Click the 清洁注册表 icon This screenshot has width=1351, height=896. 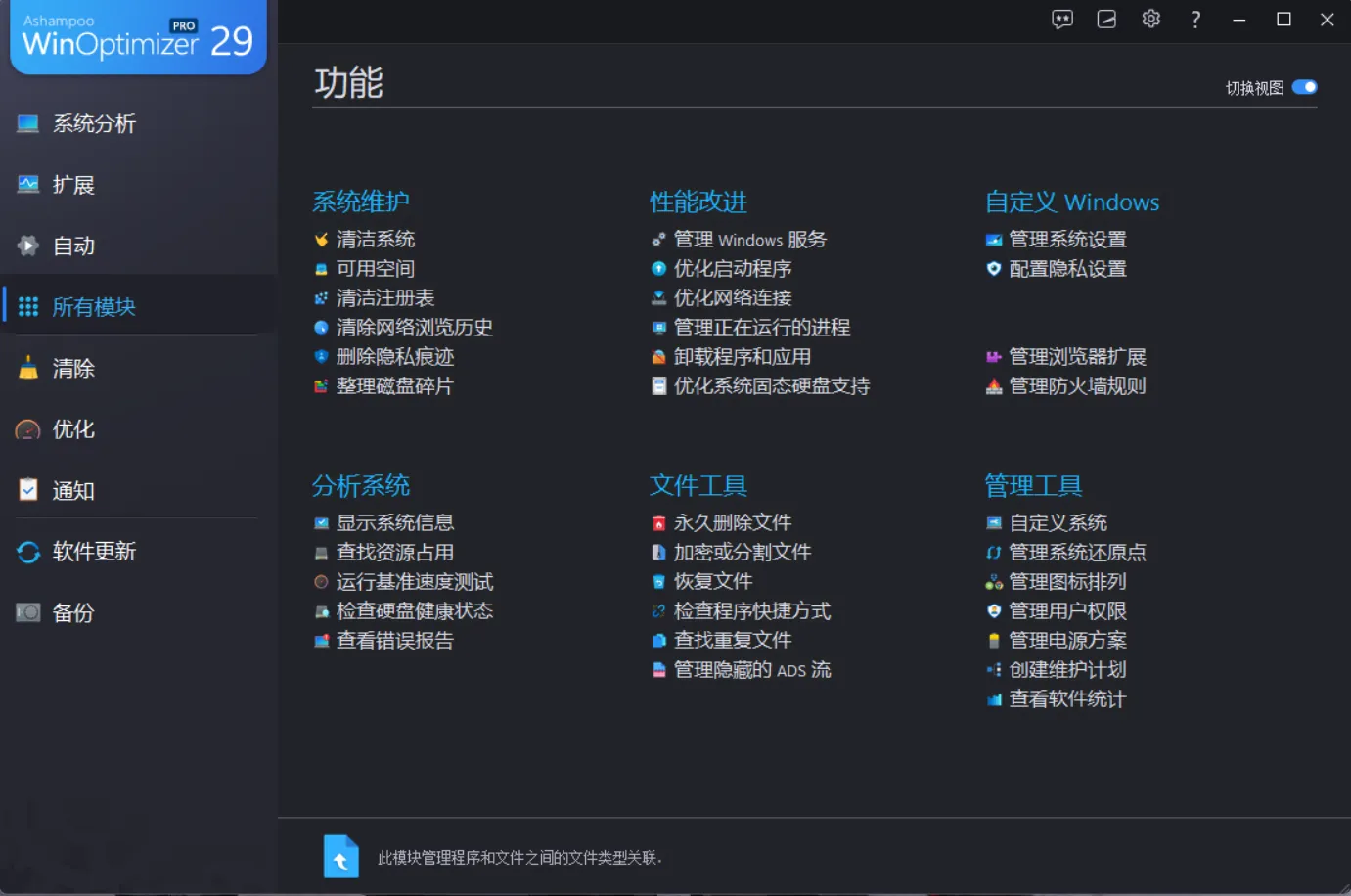coord(321,298)
